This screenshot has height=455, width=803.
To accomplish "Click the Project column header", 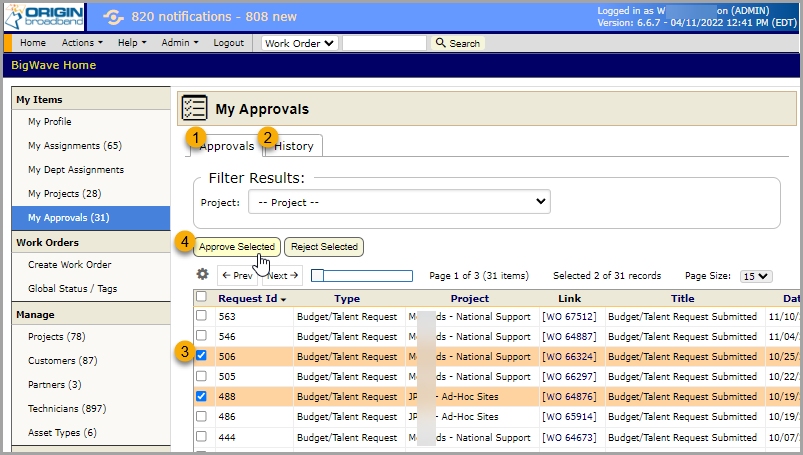I will click(470, 298).
